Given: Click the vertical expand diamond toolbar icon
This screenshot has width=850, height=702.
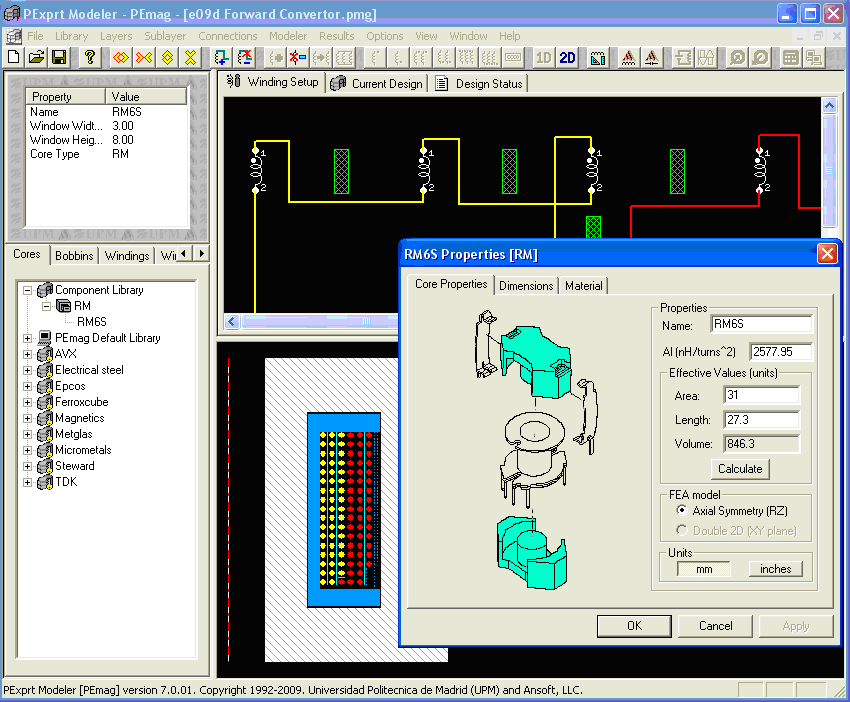Looking at the screenshot, I should (x=168, y=57).
